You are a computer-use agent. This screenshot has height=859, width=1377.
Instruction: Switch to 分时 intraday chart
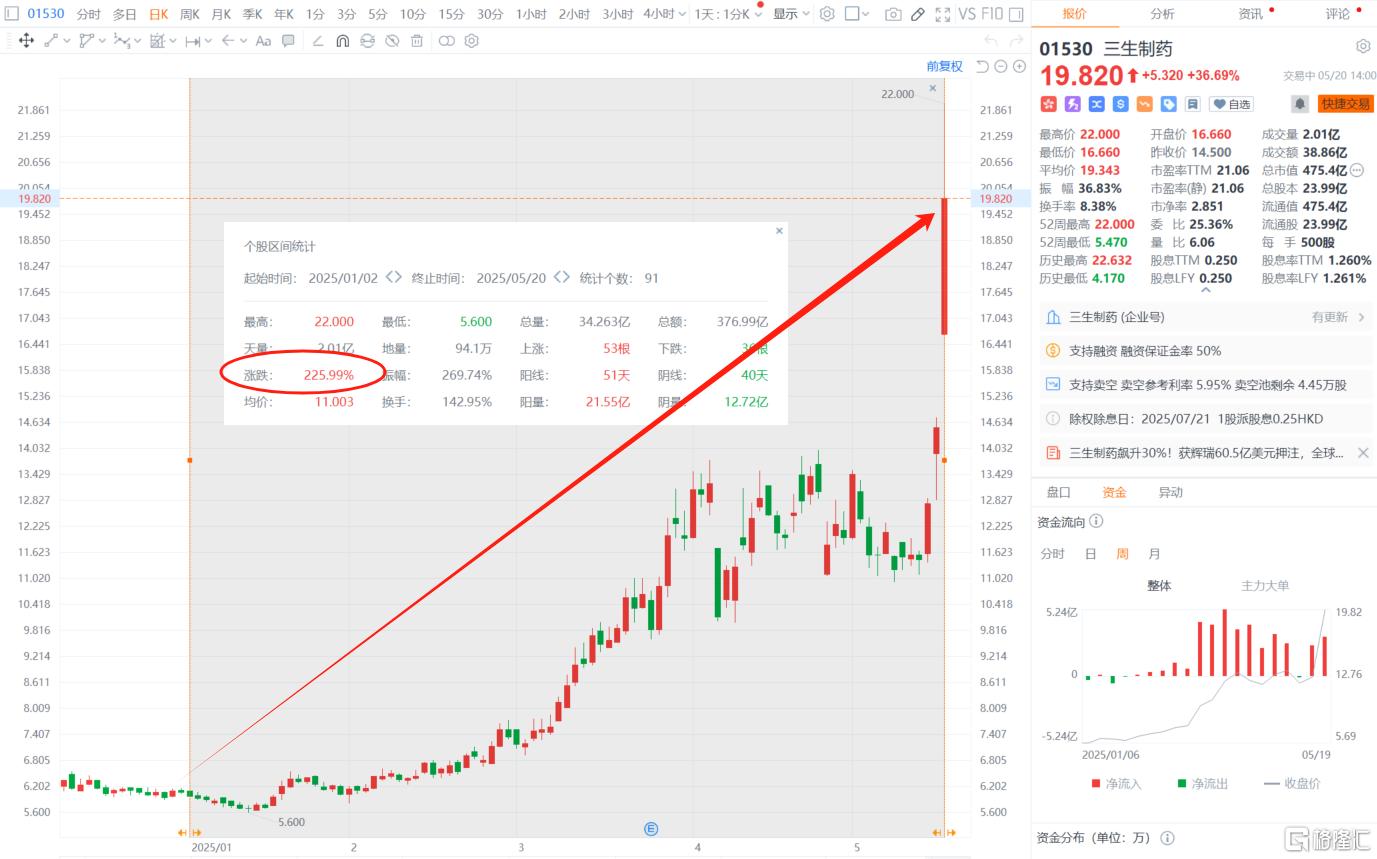coord(88,14)
